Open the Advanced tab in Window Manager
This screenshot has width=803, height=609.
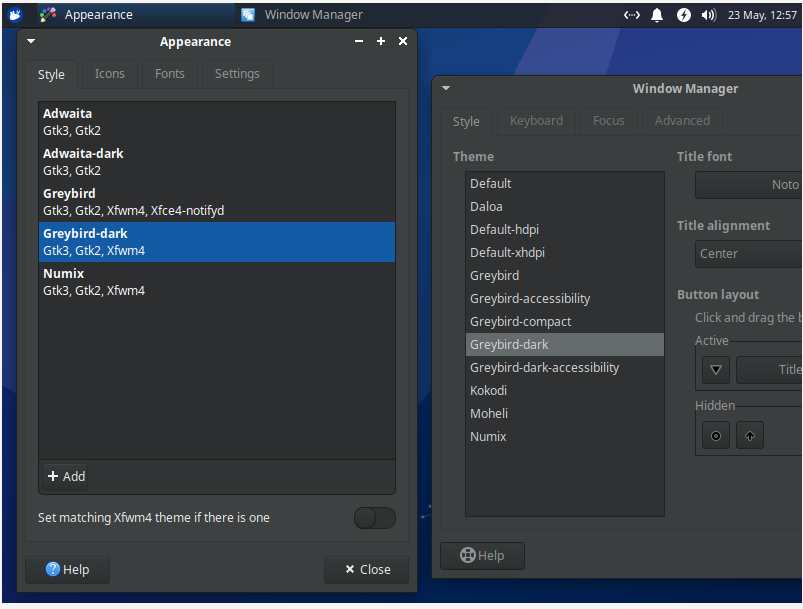(x=681, y=120)
